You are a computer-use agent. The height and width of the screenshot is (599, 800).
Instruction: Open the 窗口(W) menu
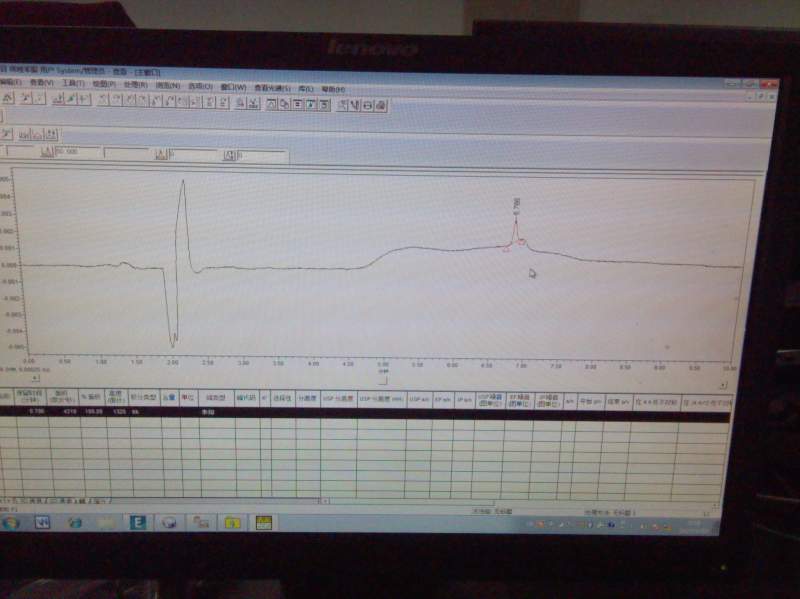233,87
